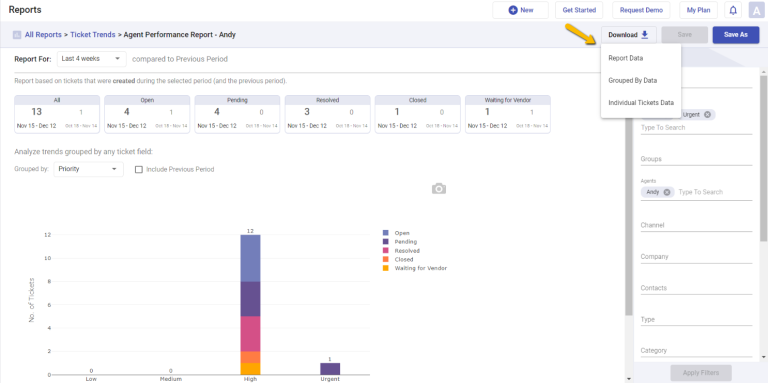Click the Save As button
The width and height of the screenshot is (768, 383).
(x=736, y=35)
